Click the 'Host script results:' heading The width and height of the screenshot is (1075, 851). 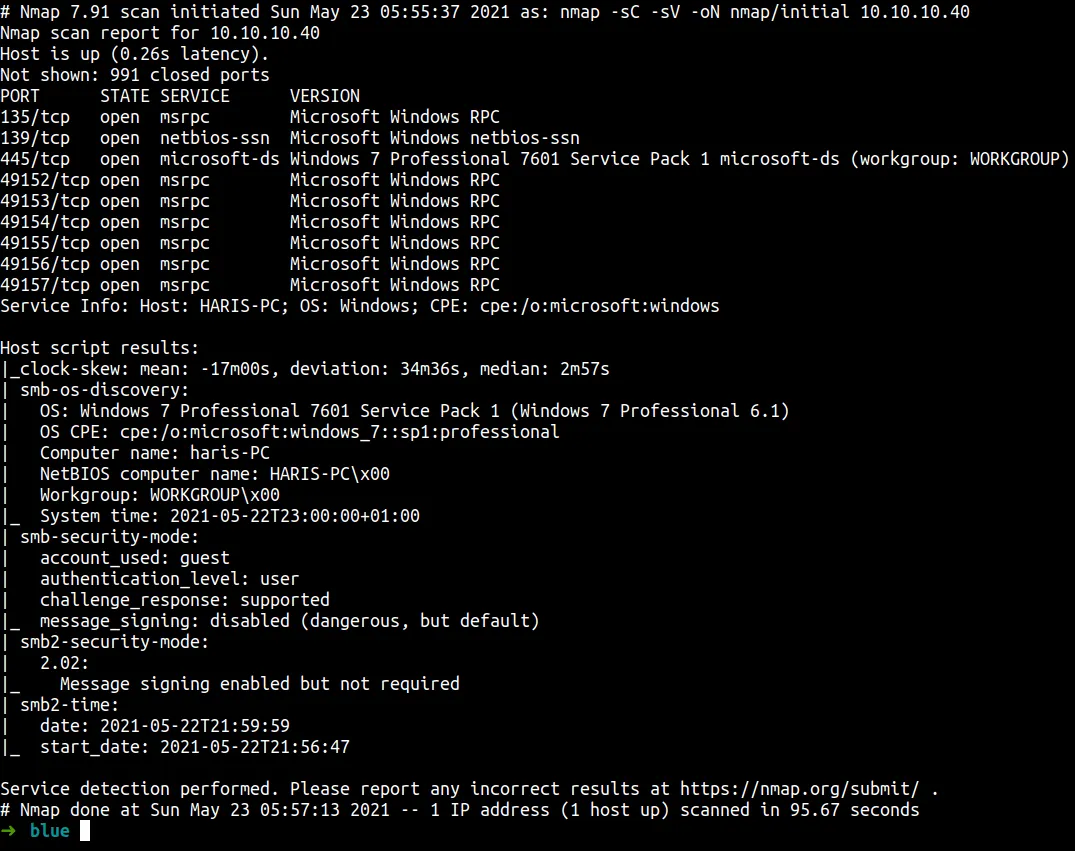[x=99, y=348]
